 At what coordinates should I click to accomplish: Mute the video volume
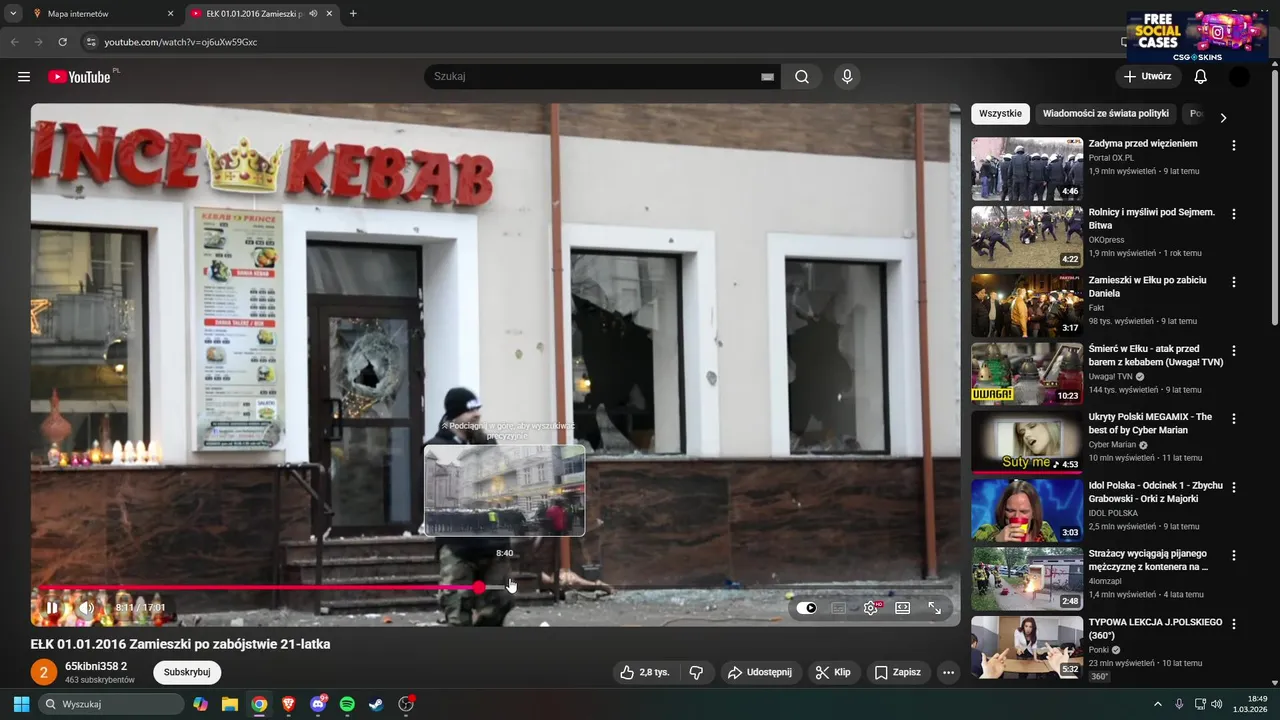[87, 607]
